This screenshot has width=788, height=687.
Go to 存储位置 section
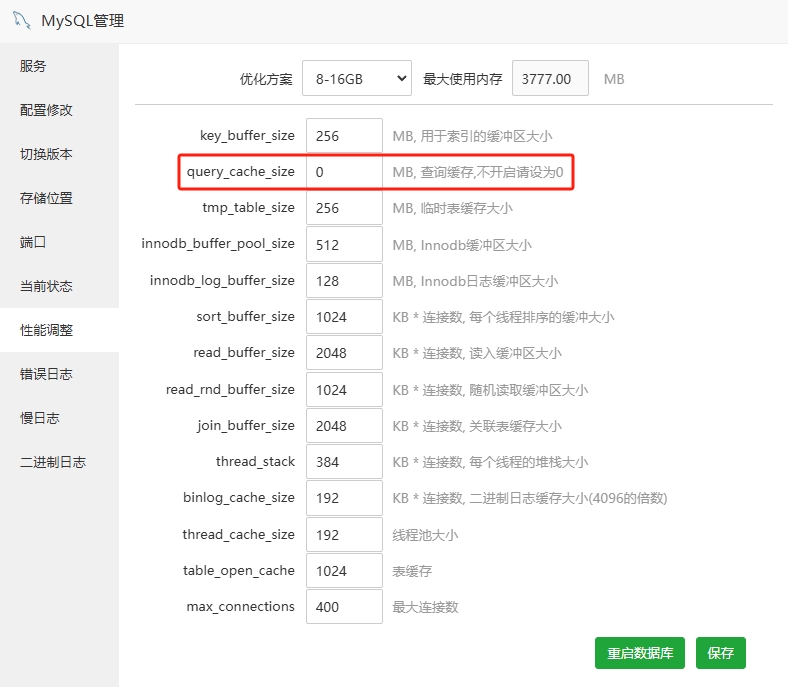[x=47, y=198]
